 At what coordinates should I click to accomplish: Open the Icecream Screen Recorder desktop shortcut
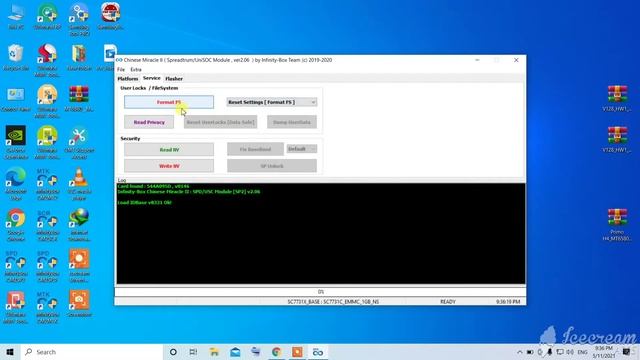[x=79, y=266]
